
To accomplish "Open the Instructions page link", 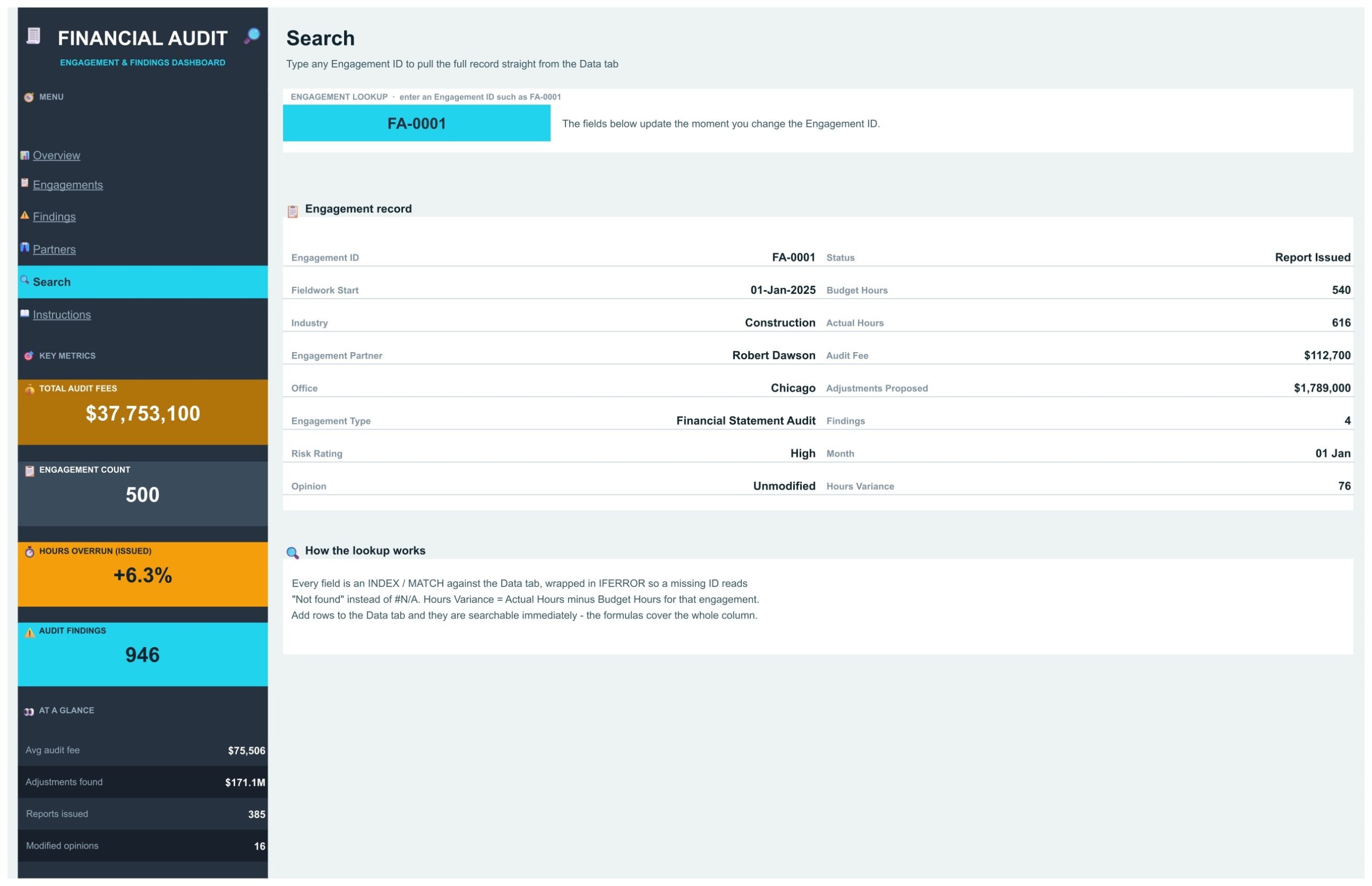I will (62, 315).
